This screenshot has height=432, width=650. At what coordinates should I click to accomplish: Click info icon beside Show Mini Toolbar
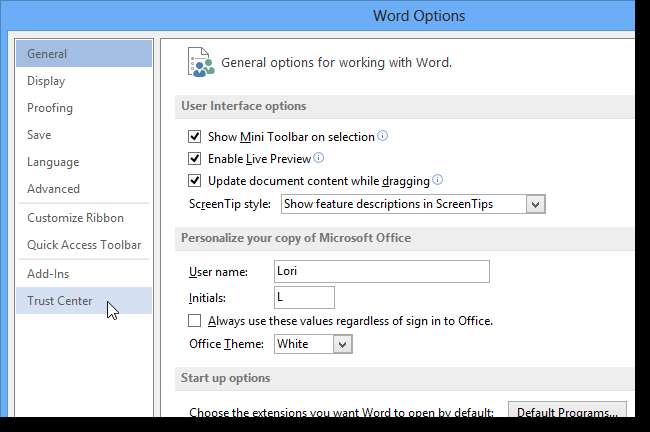pos(382,136)
